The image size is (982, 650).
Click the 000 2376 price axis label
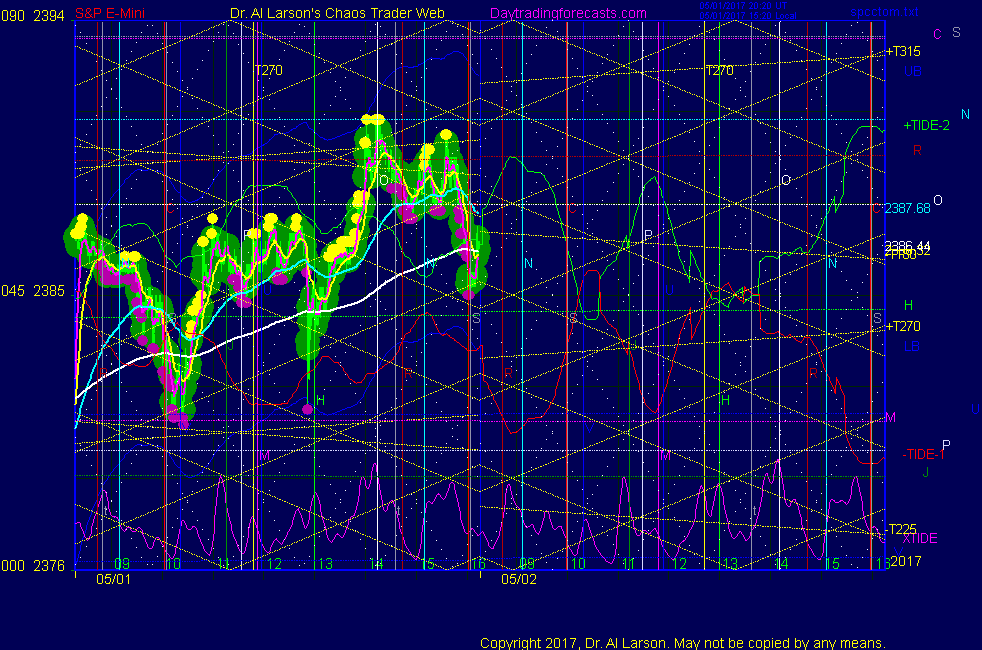click(x=33, y=566)
